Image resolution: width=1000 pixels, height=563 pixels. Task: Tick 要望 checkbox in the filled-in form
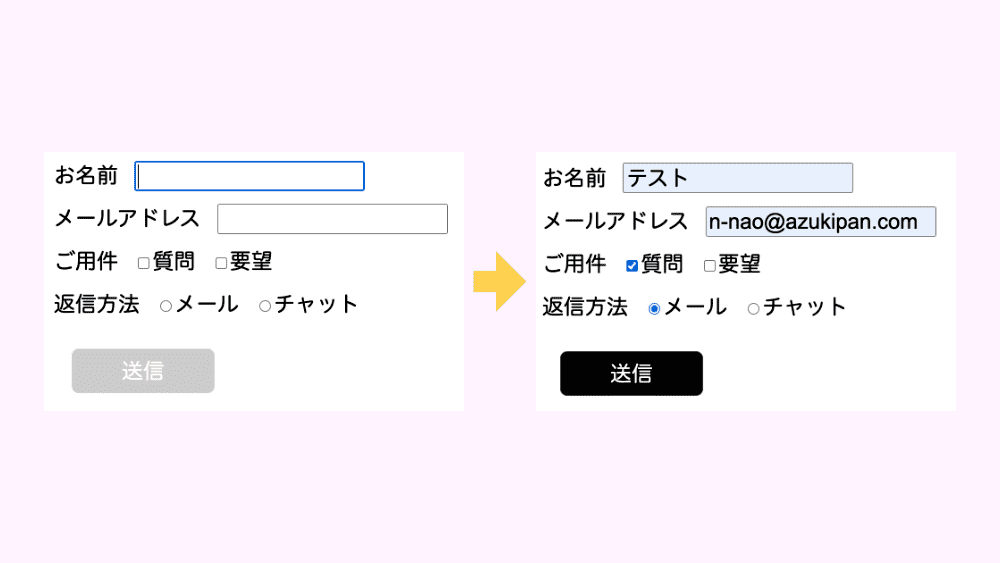(x=710, y=265)
